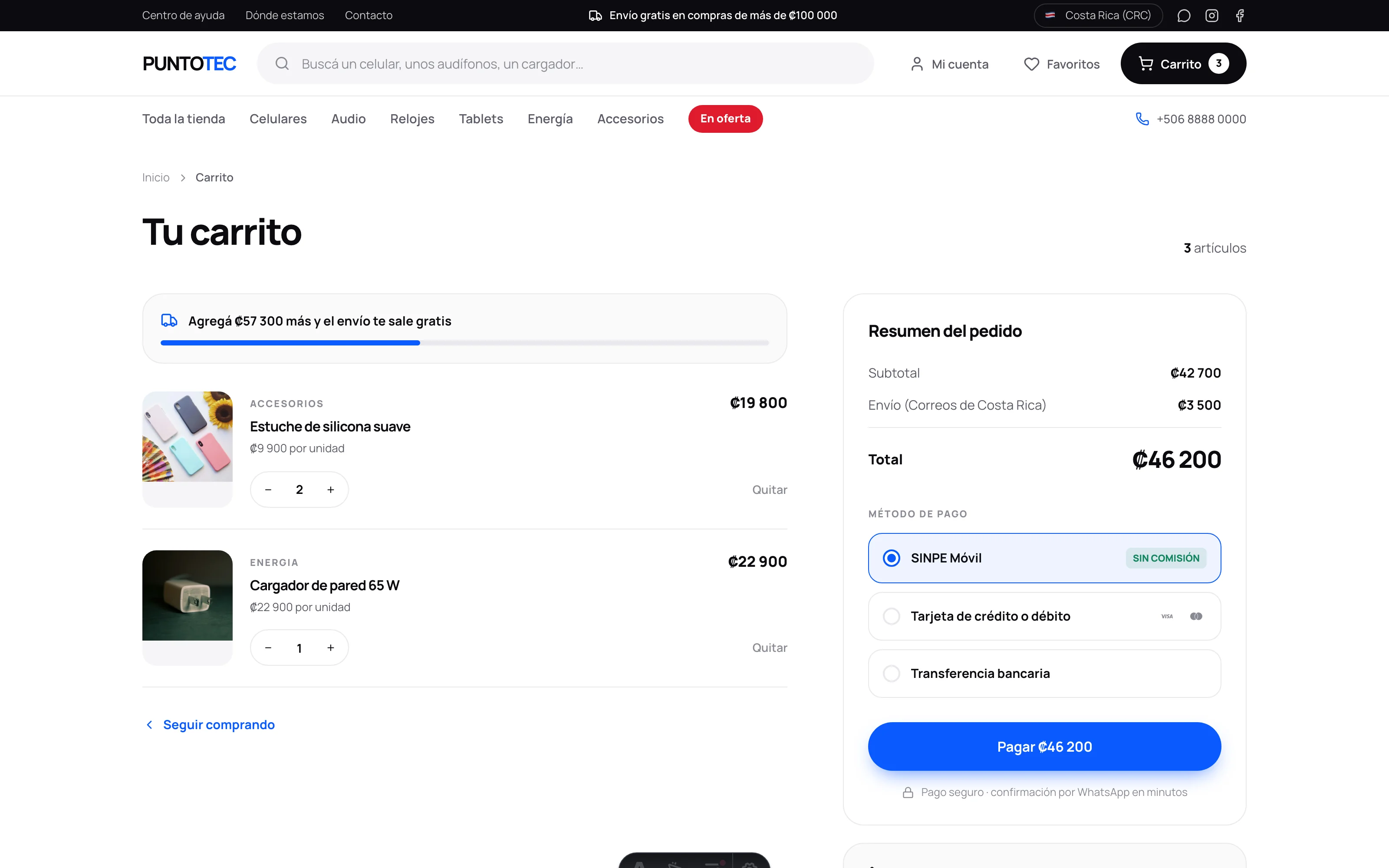Open the Costa Rica (CRC) country selector
The image size is (1389, 868).
click(1098, 16)
